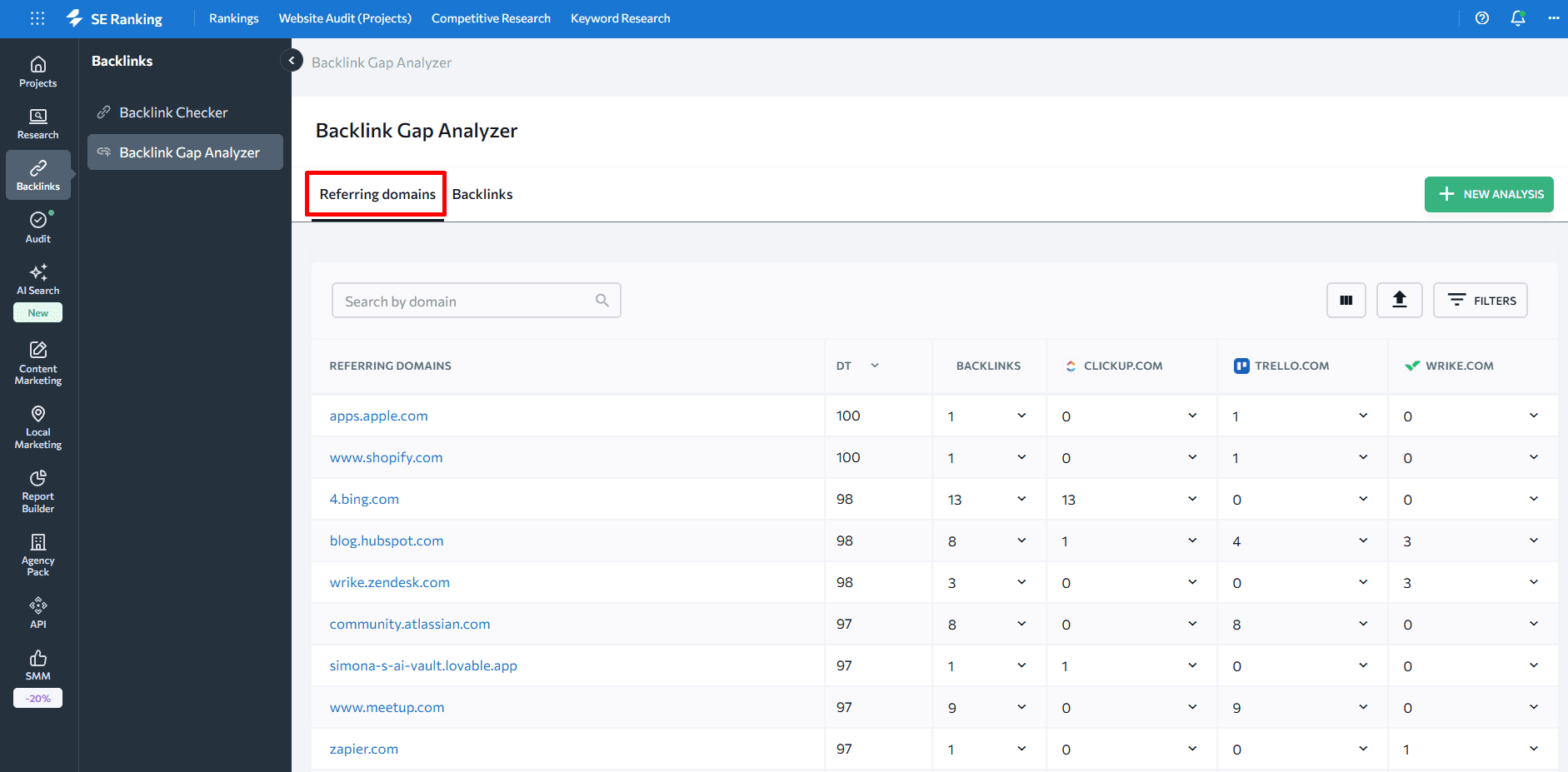Viewport: 1568px width, 772px height.
Task: Click the SE Ranking logo
Action: click(114, 18)
